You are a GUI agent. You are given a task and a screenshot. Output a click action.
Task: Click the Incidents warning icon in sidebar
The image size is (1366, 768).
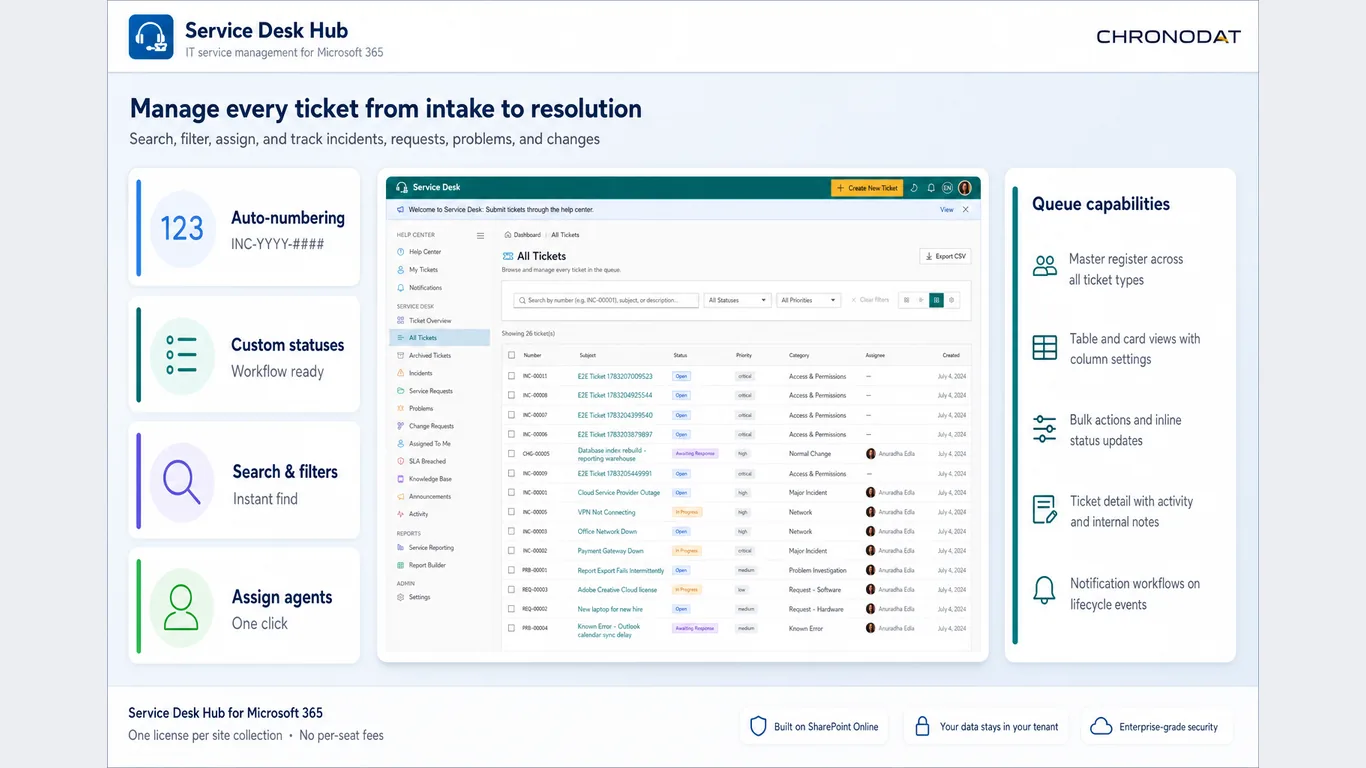[x=401, y=373]
